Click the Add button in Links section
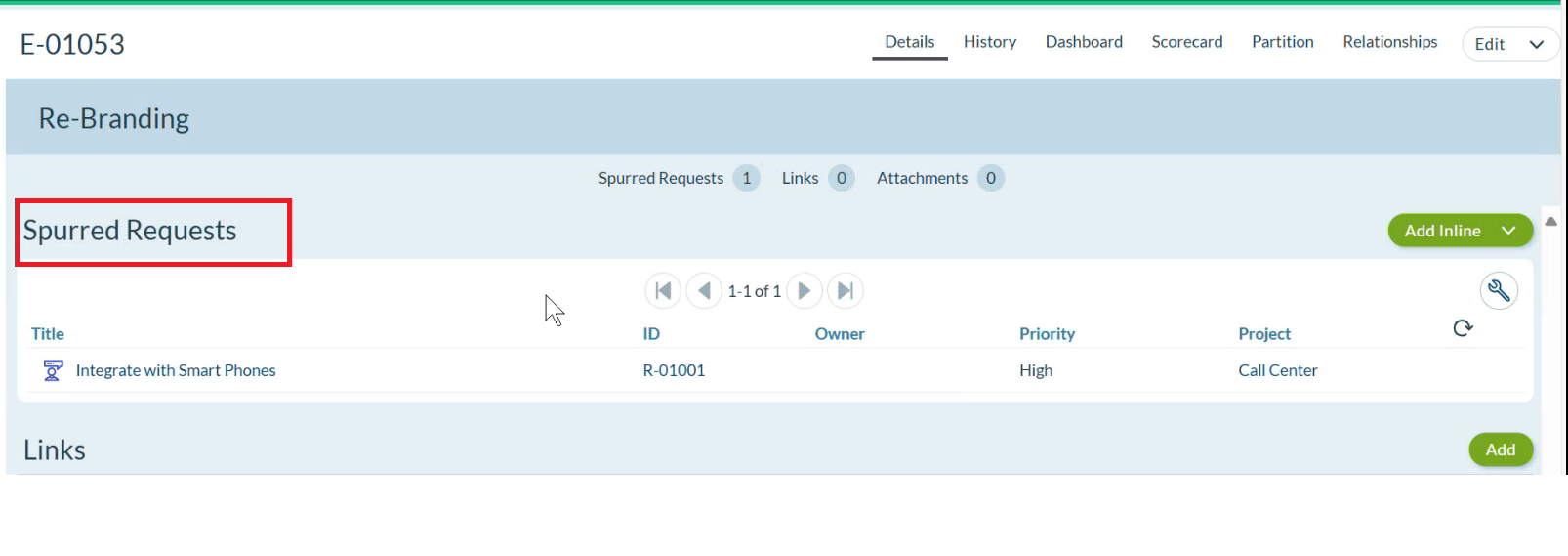This screenshot has width=1568, height=556. [x=1500, y=449]
